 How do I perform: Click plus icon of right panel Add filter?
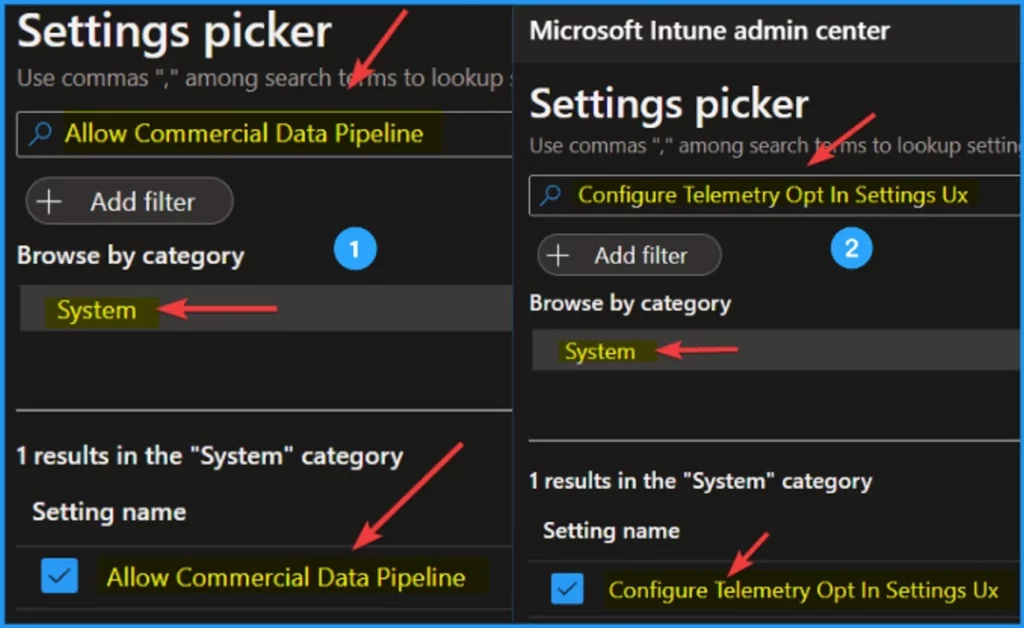[558, 255]
